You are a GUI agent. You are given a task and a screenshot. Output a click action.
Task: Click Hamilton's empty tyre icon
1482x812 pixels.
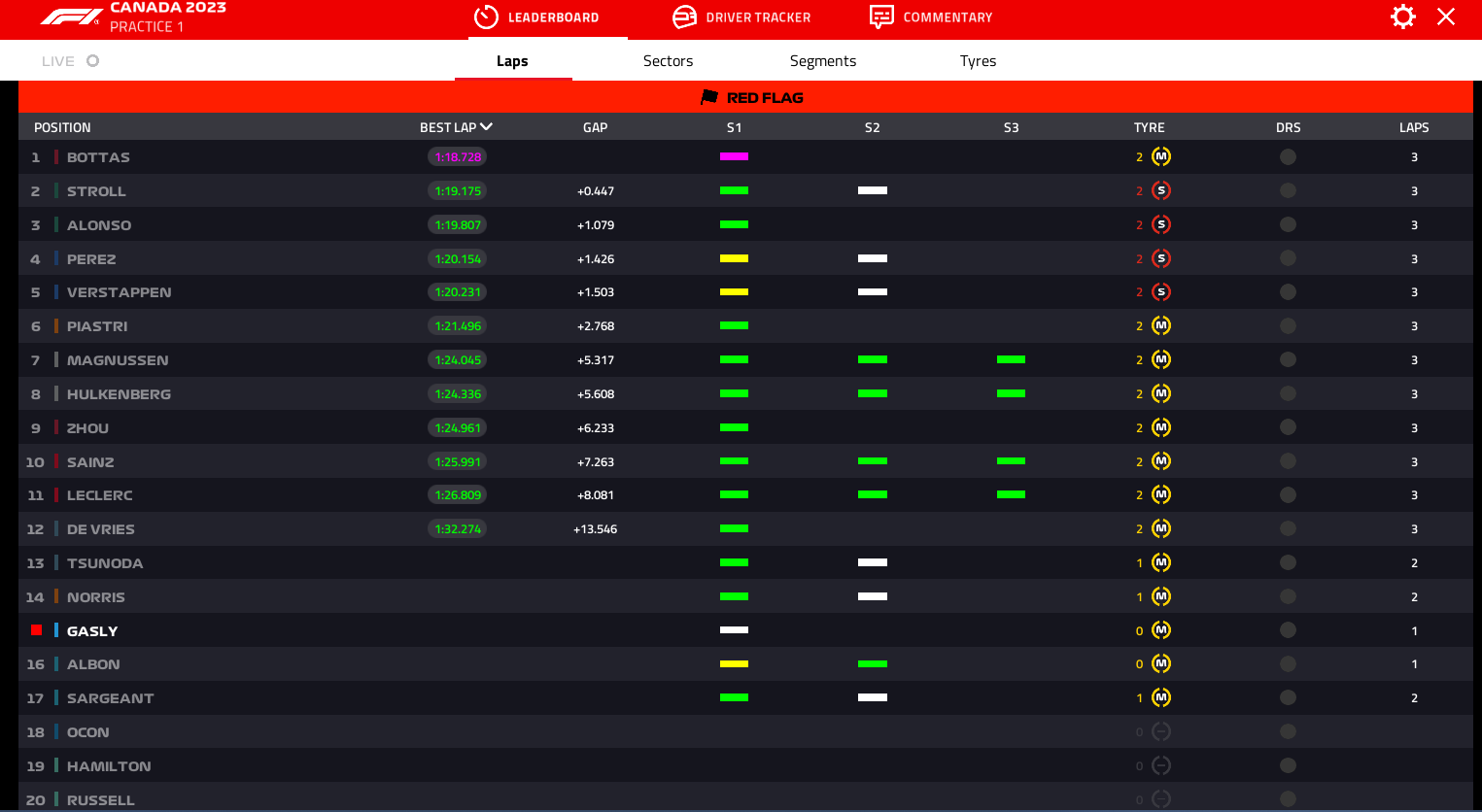point(1161,765)
